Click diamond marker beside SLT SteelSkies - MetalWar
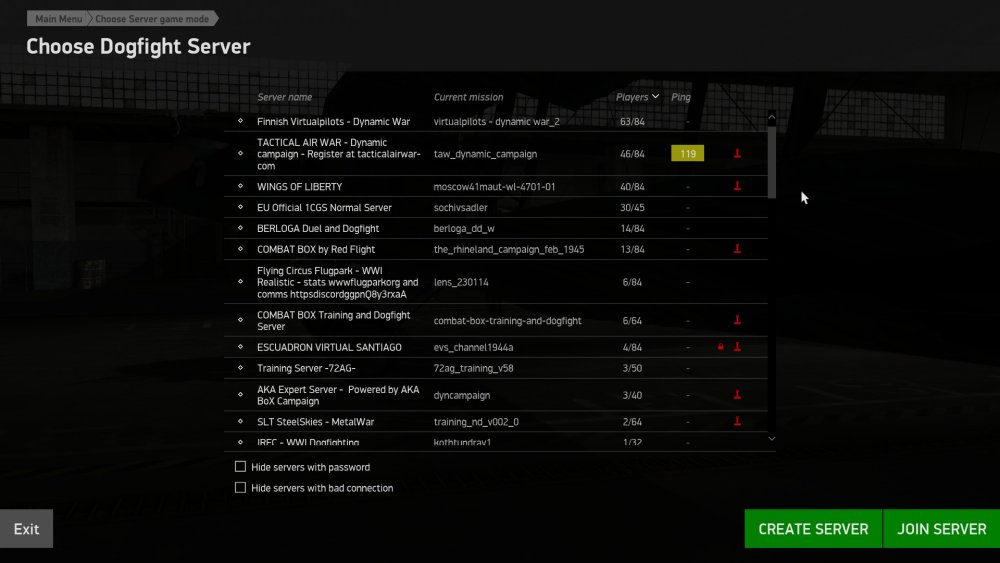The height and width of the screenshot is (563, 1000). coord(240,421)
